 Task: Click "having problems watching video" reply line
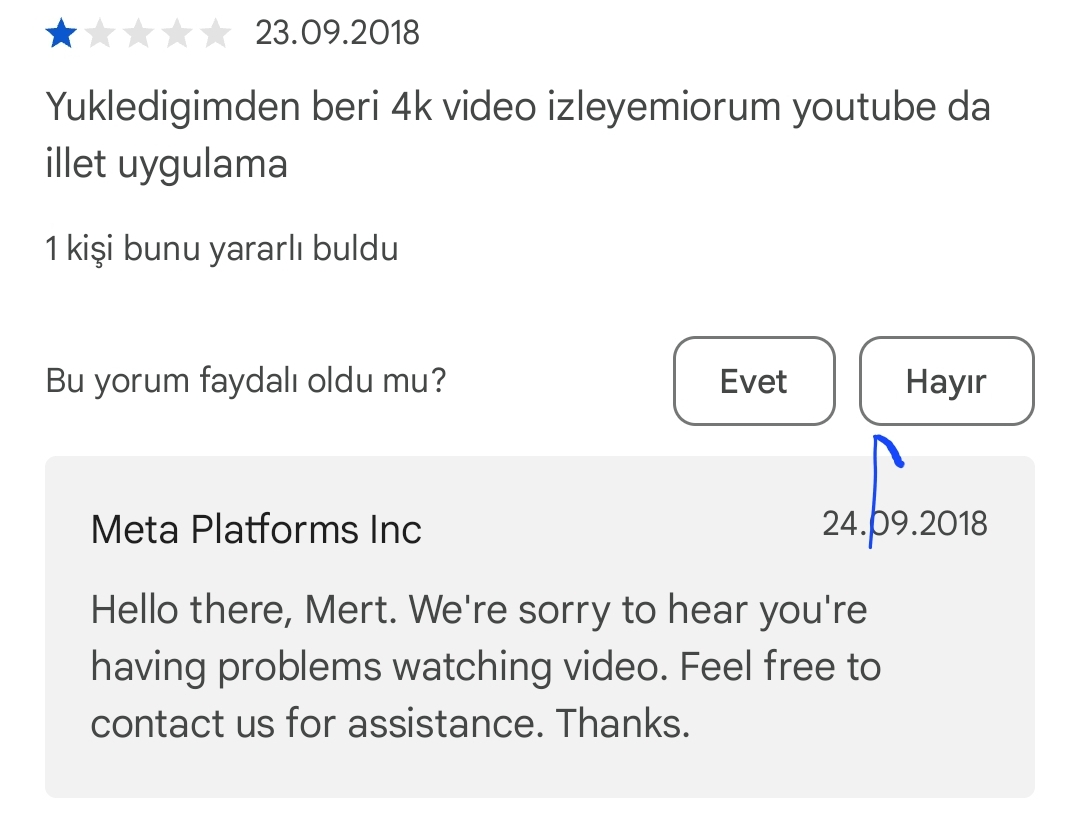point(485,666)
